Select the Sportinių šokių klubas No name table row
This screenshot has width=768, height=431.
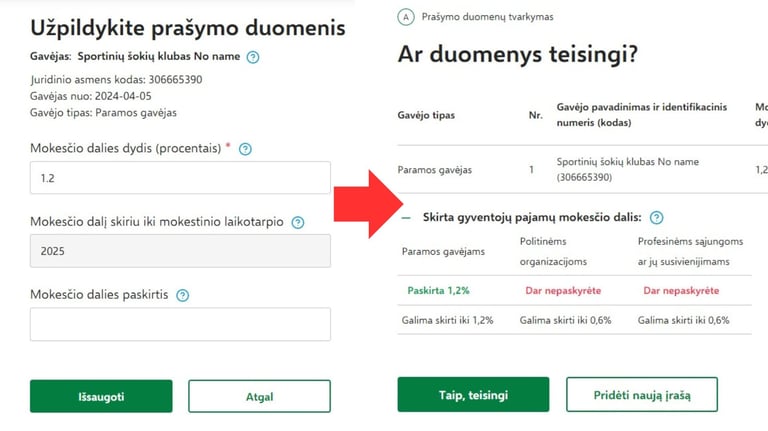(x=582, y=169)
